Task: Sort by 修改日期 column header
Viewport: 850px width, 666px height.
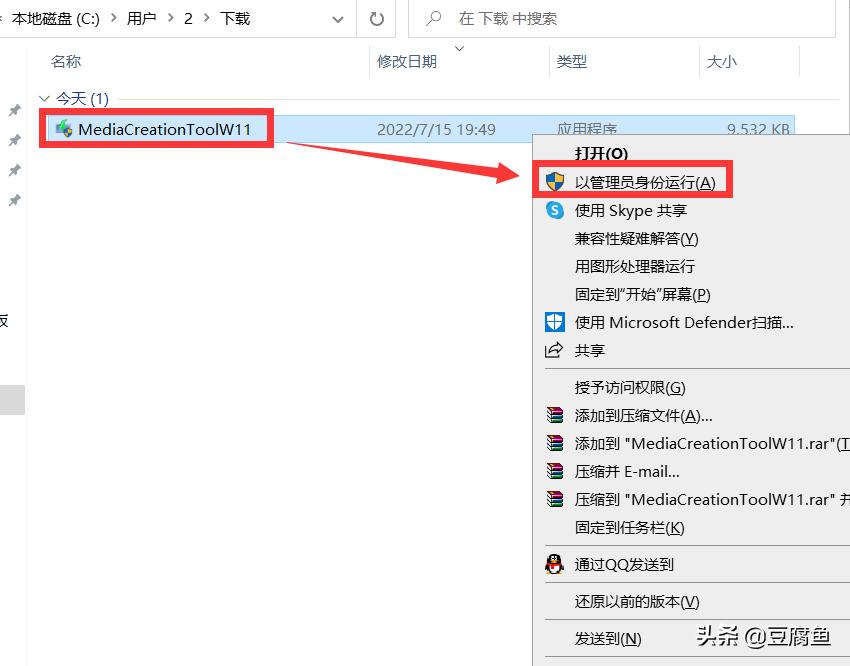Action: click(407, 62)
